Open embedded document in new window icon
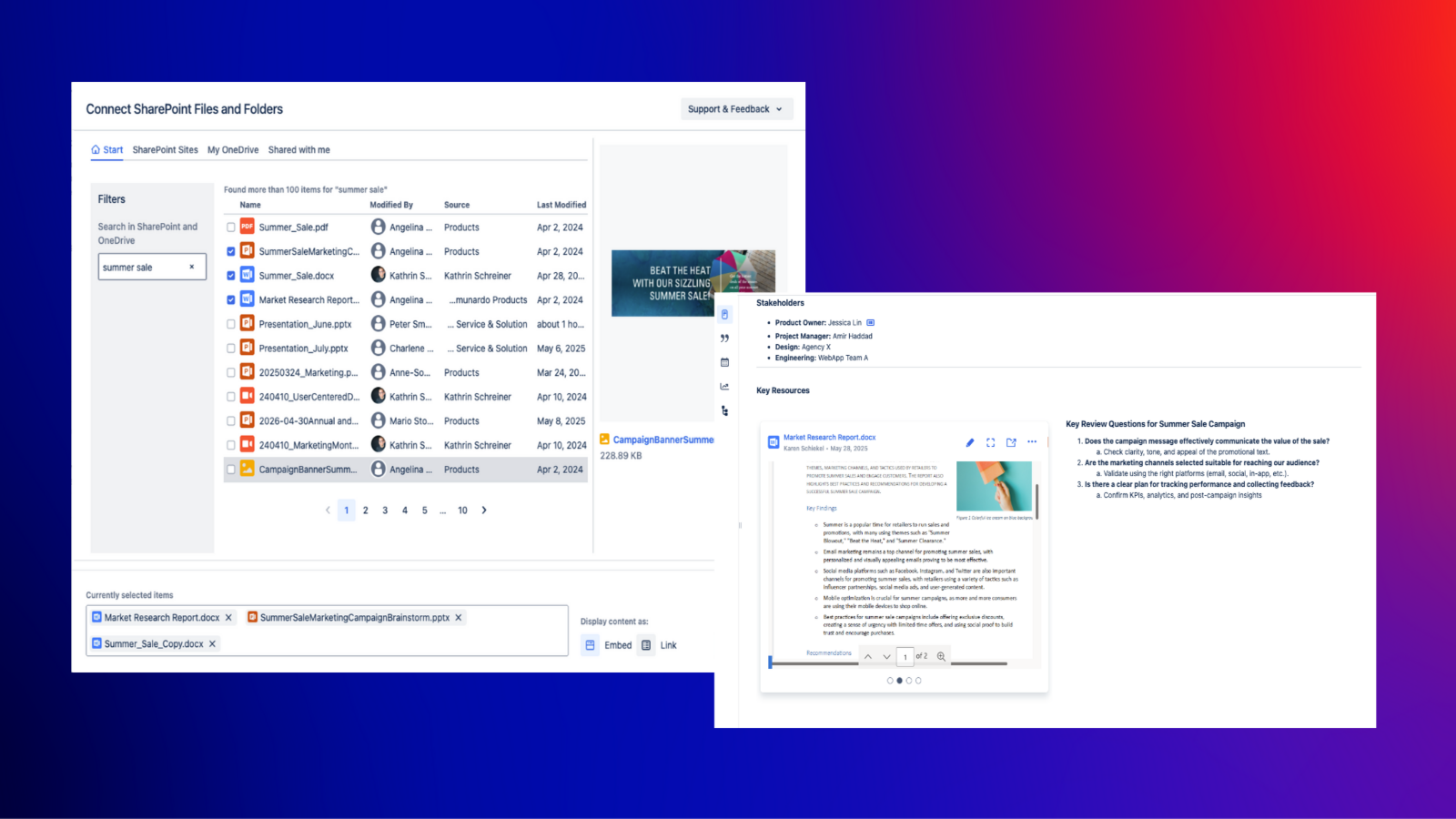 click(1011, 442)
